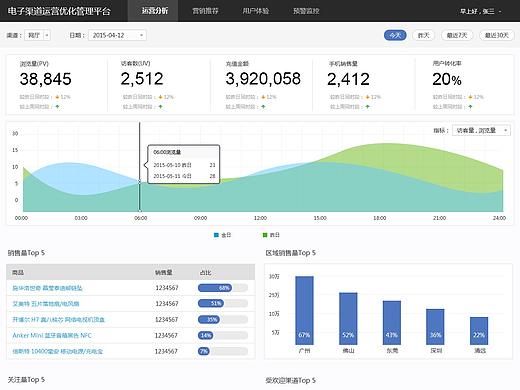Go to the 用户体验 tab
Screen dimensions: 520x390
[256, 11]
